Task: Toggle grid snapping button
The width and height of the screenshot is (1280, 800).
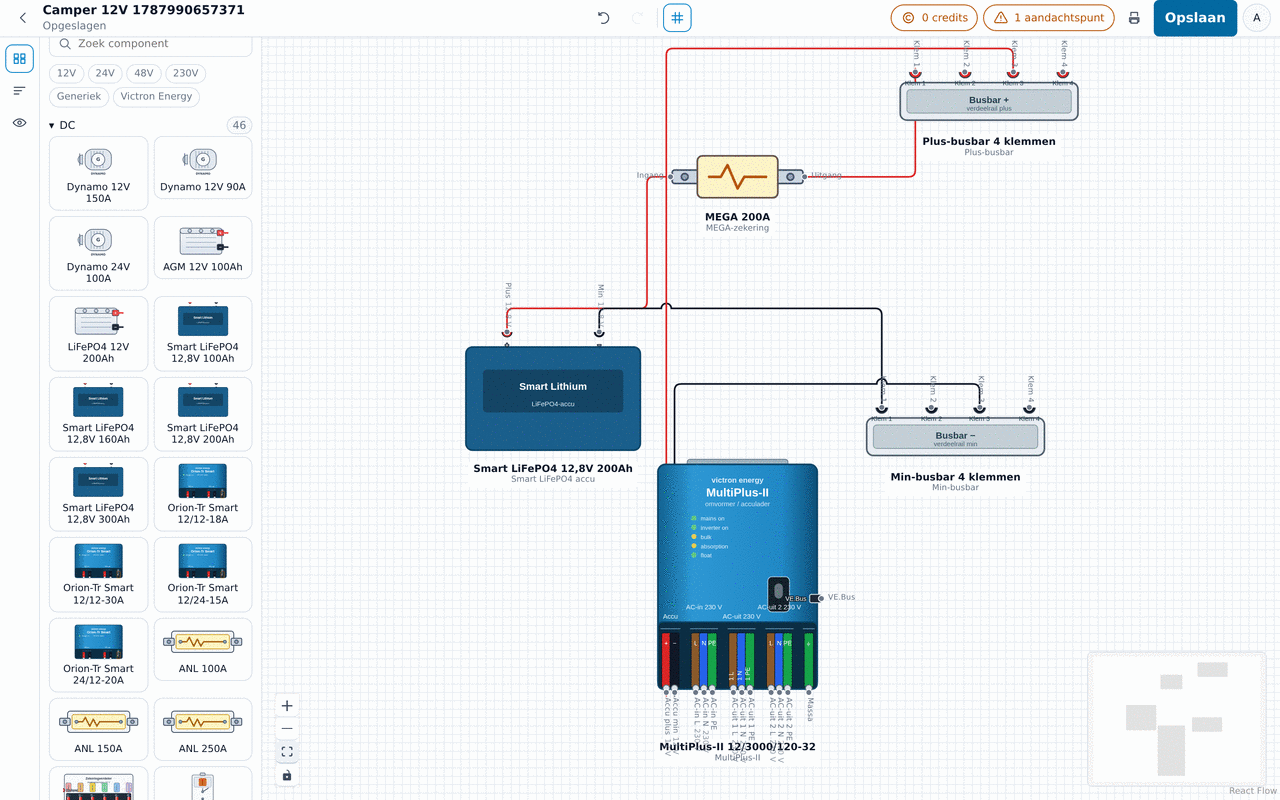Action: (677, 18)
